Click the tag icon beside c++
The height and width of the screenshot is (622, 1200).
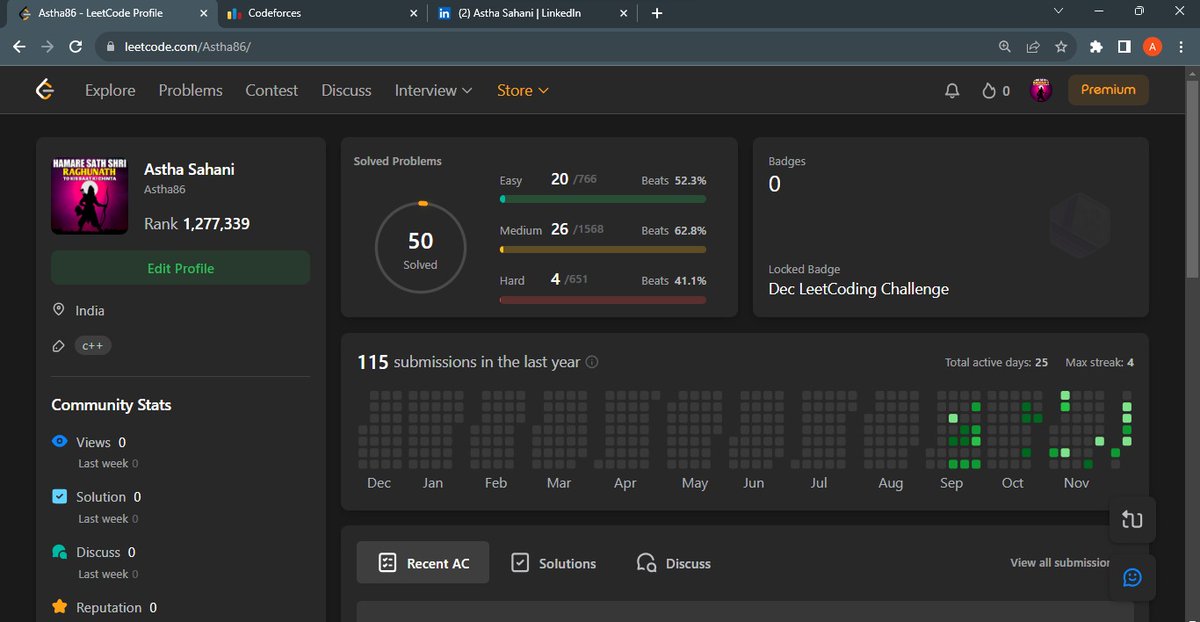point(59,346)
